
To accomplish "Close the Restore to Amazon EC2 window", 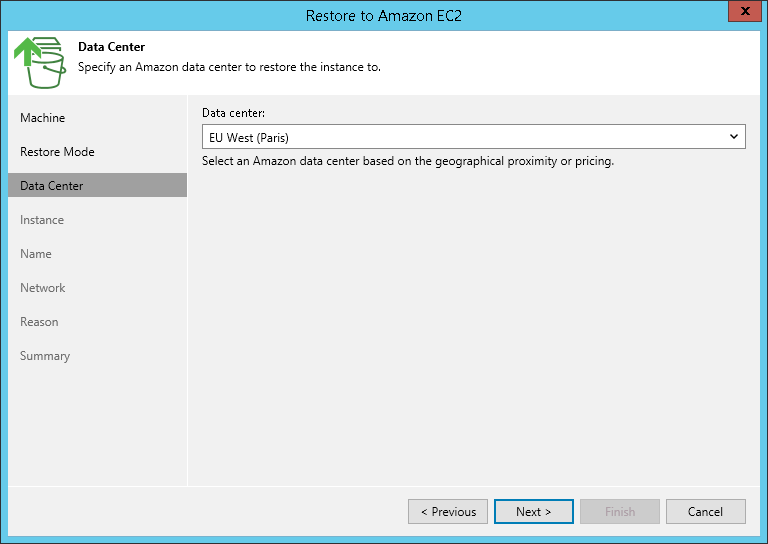I will click(x=745, y=11).
